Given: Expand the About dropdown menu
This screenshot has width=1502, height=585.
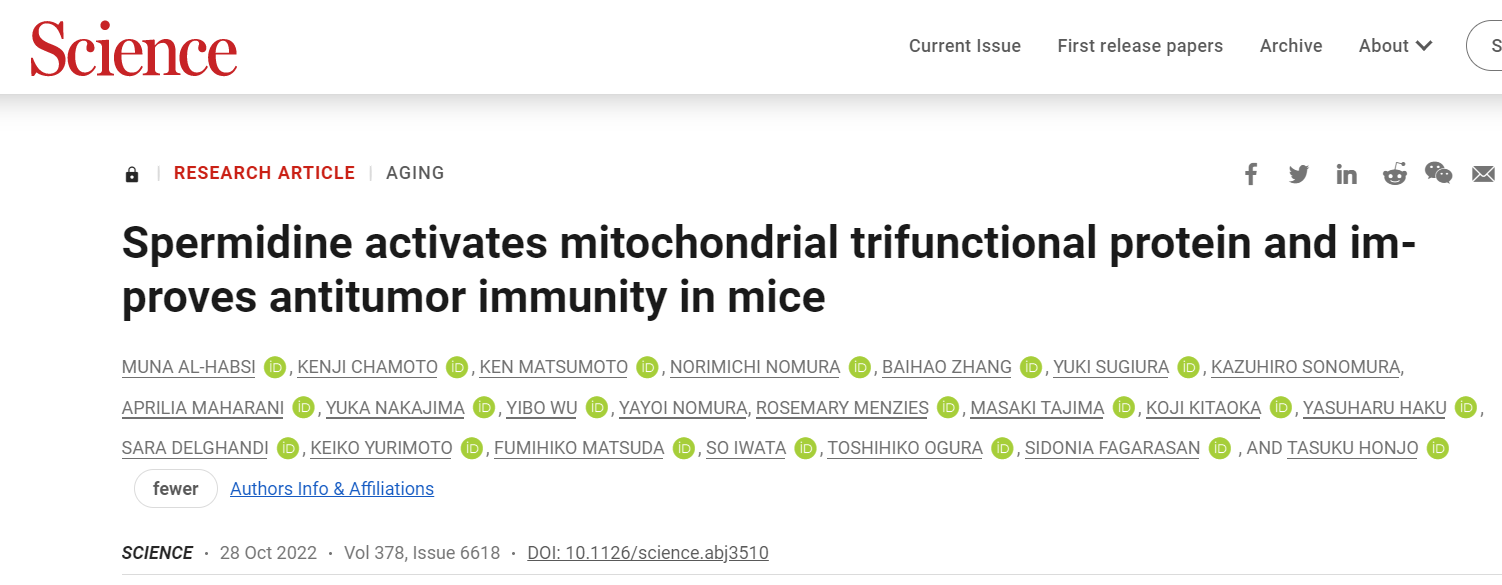Looking at the screenshot, I should tap(1395, 46).
